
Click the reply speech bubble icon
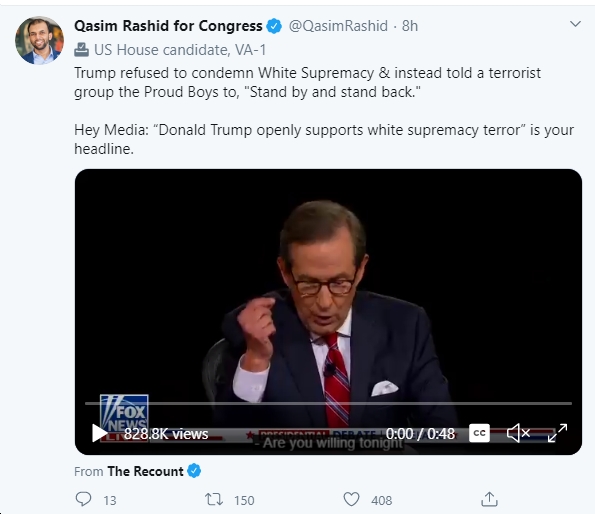click(x=83, y=499)
